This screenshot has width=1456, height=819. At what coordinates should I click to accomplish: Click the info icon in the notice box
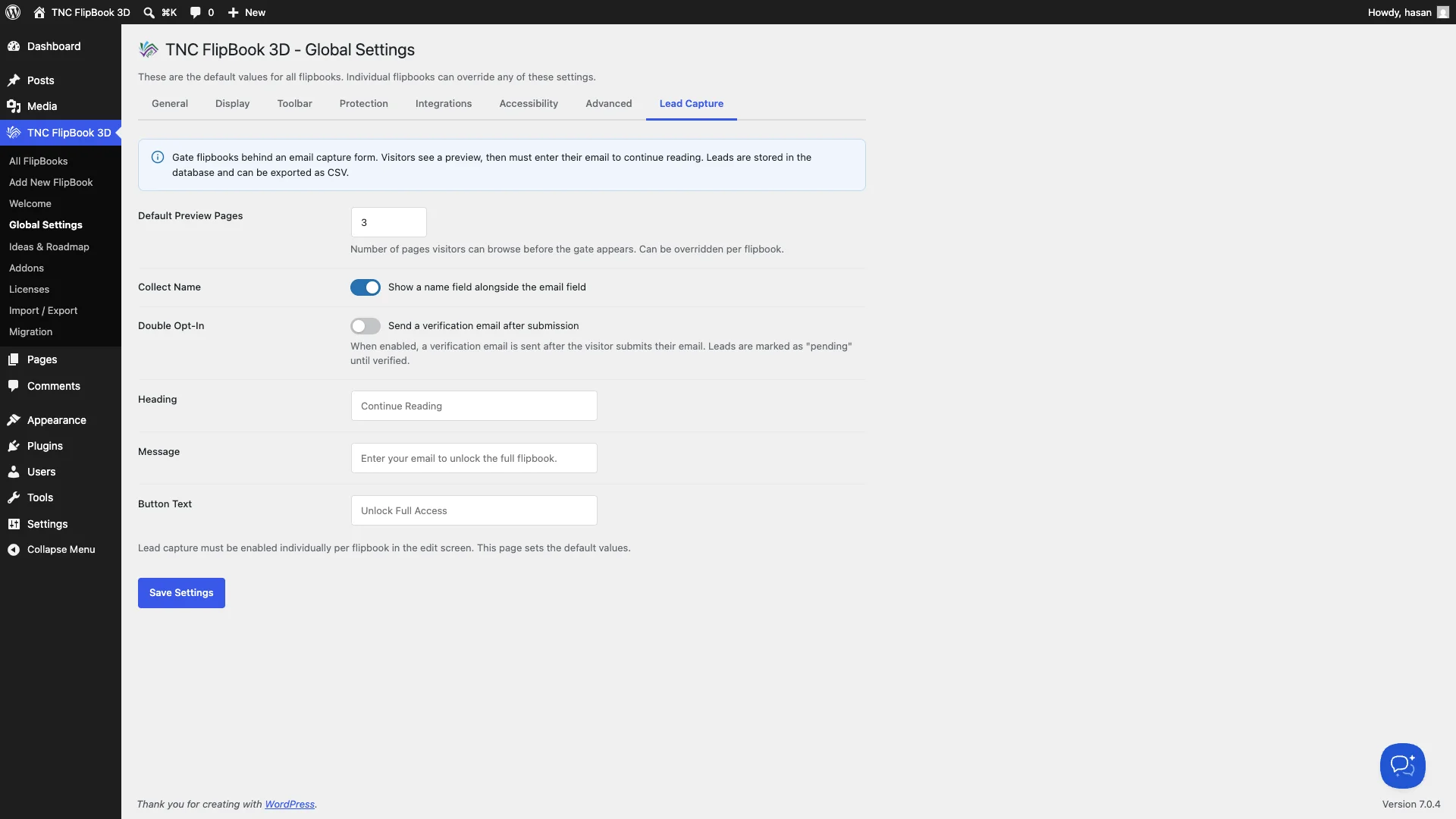pyautogui.click(x=158, y=157)
